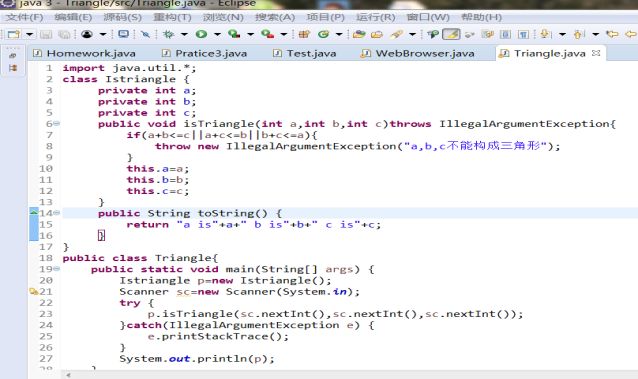The height and width of the screenshot is (379, 638).
Task: Toggle Mark Occurrences highlighter button
Action: tap(451, 34)
